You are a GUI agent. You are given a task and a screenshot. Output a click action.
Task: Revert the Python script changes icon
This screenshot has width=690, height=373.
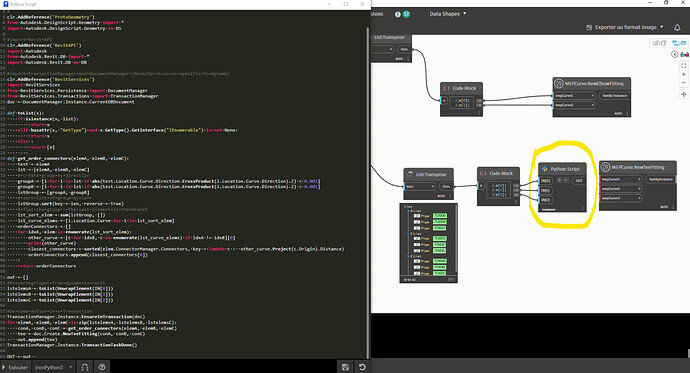coord(362,367)
